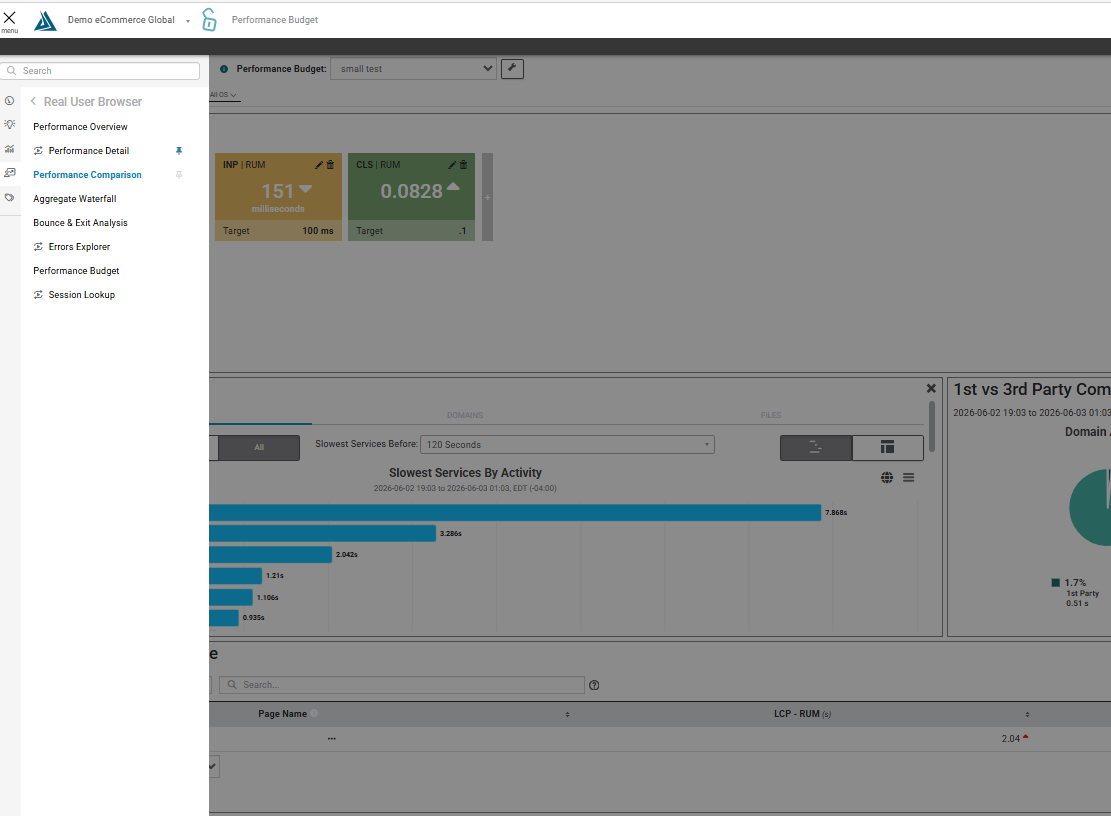Click the ellipsis in the table row
Screen dimensions: 1111x816
332,739
